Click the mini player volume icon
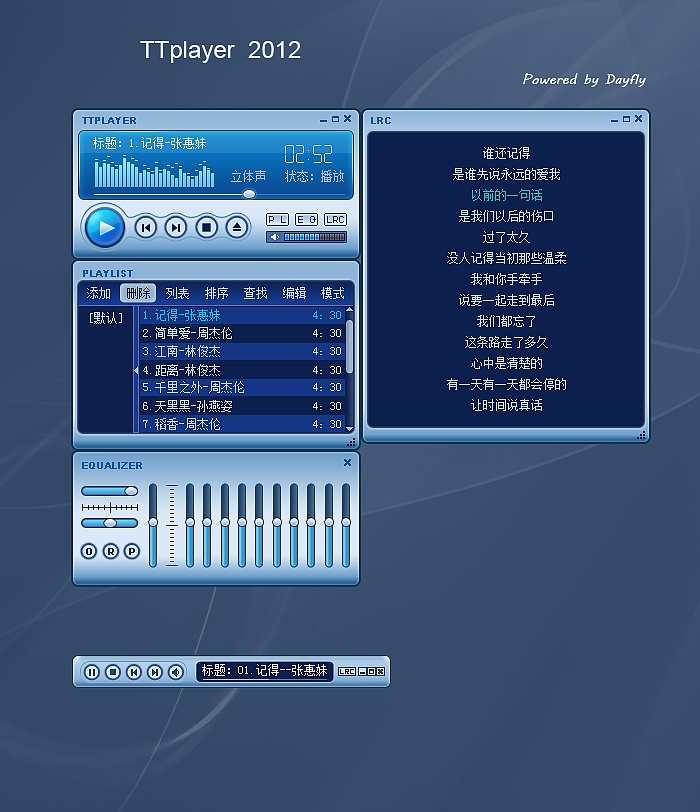Image resolution: width=700 pixels, height=812 pixels. 176,672
